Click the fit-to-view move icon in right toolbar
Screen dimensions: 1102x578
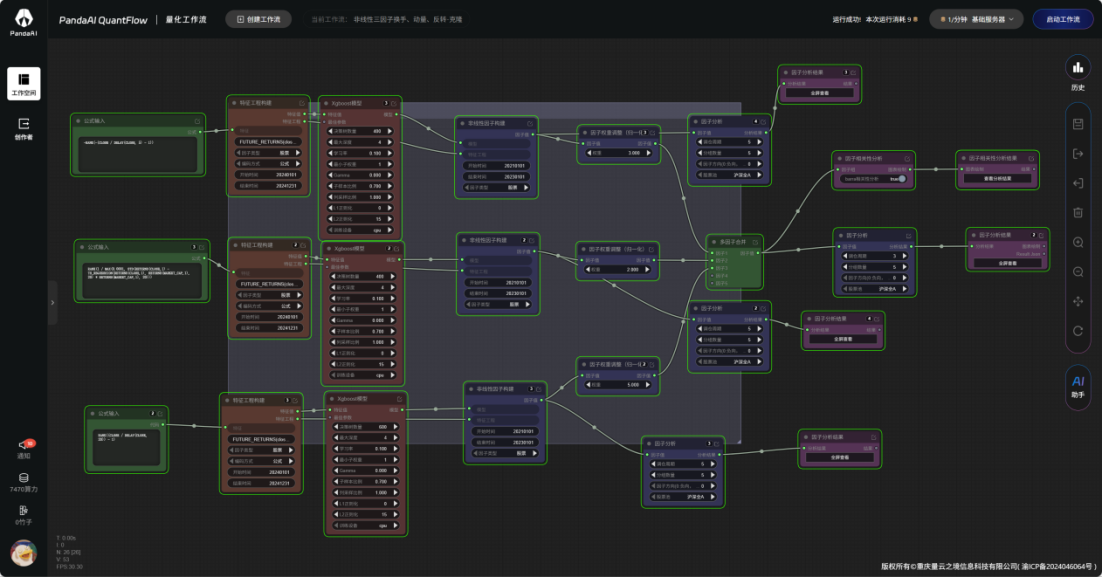pos(1078,301)
